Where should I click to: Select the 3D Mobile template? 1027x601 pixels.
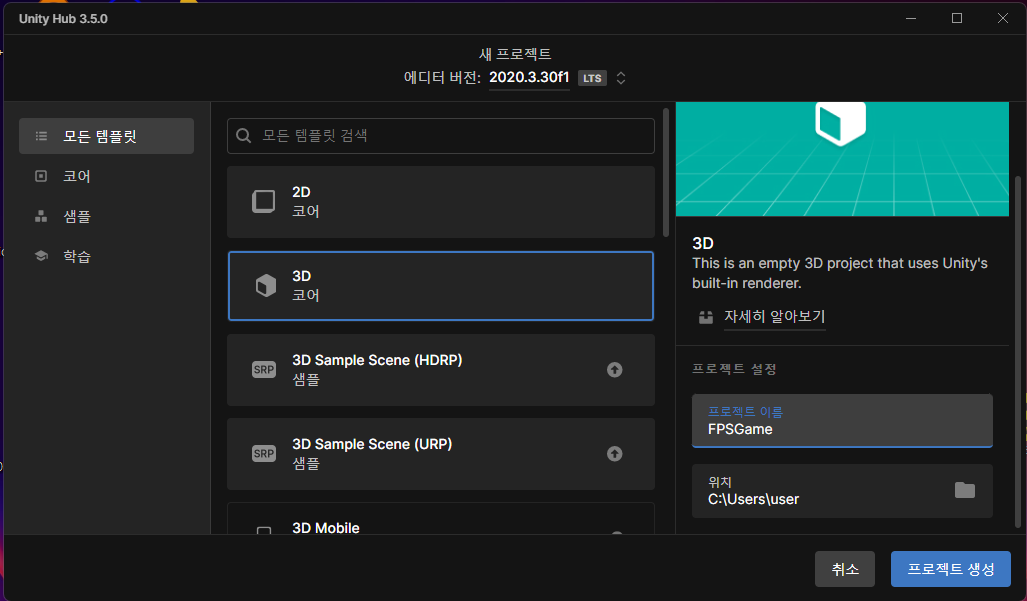tap(441, 519)
